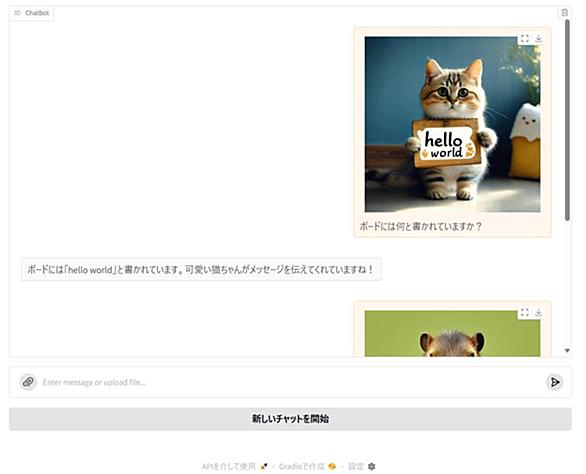Select the bot reply mentioning hello world

201,269
